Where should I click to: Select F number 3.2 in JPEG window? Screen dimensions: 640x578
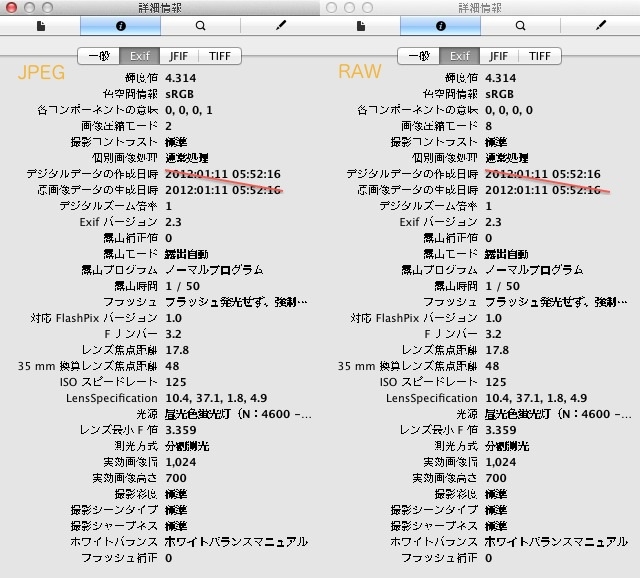click(x=173, y=334)
